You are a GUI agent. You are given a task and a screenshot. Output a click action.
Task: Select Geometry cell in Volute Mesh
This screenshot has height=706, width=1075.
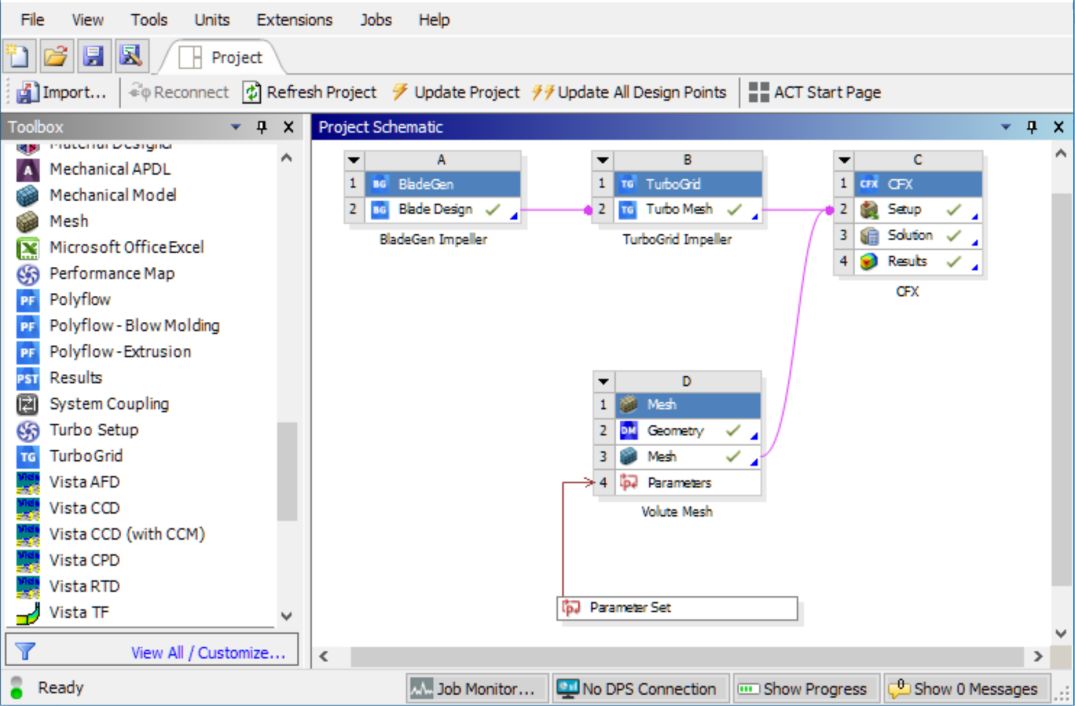tap(688, 431)
